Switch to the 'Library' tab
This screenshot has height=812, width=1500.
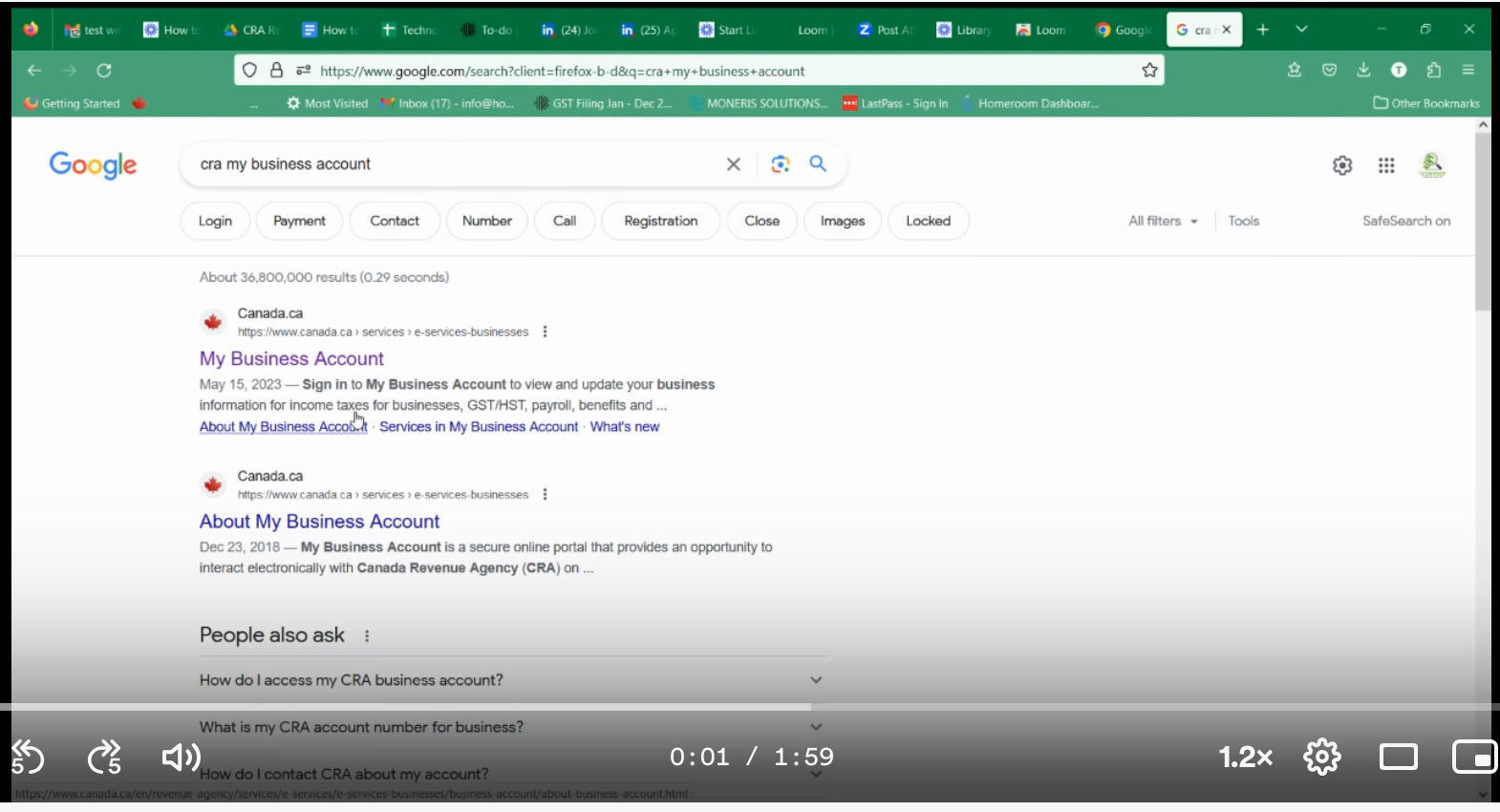[964, 30]
